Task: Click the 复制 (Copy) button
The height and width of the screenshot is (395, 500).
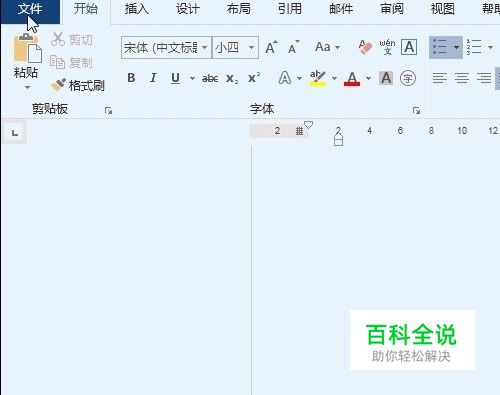Action: [71, 62]
